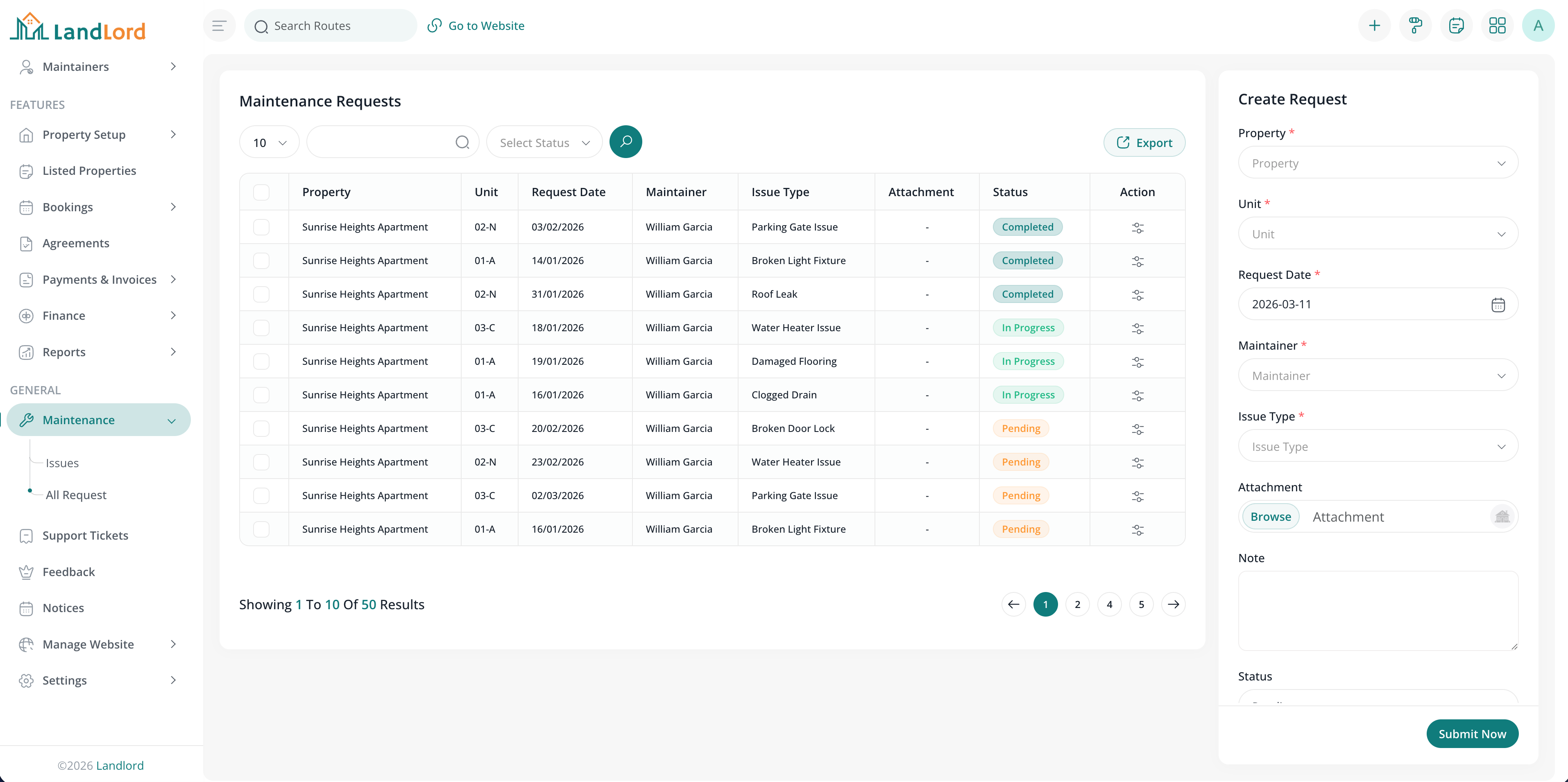Image resolution: width=1568 pixels, height=782 pixels.
Task: Open the rows-per-page dropdown showing 10
Action: tap(269, 142)
